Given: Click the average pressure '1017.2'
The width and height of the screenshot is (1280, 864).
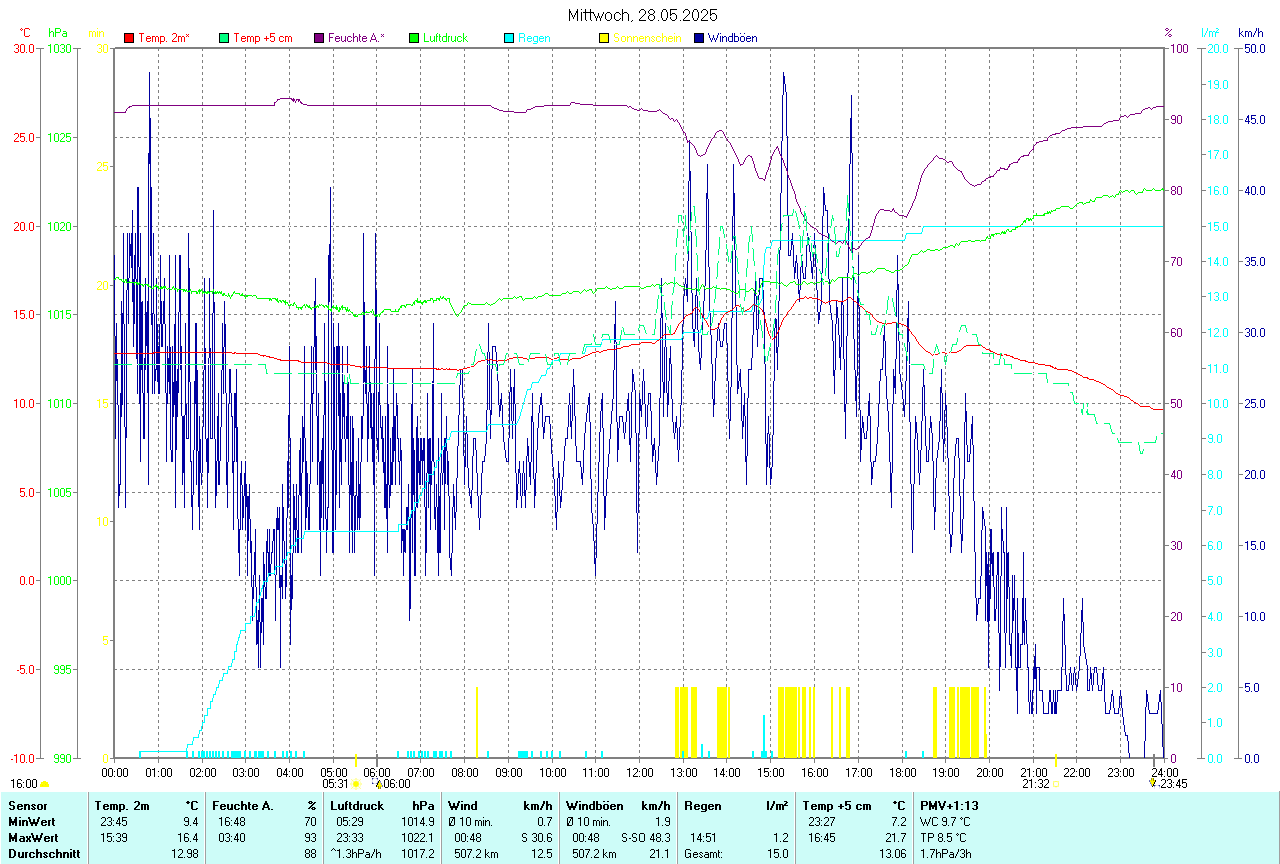Looking at the screenshot, I should [x=419, y=854].
